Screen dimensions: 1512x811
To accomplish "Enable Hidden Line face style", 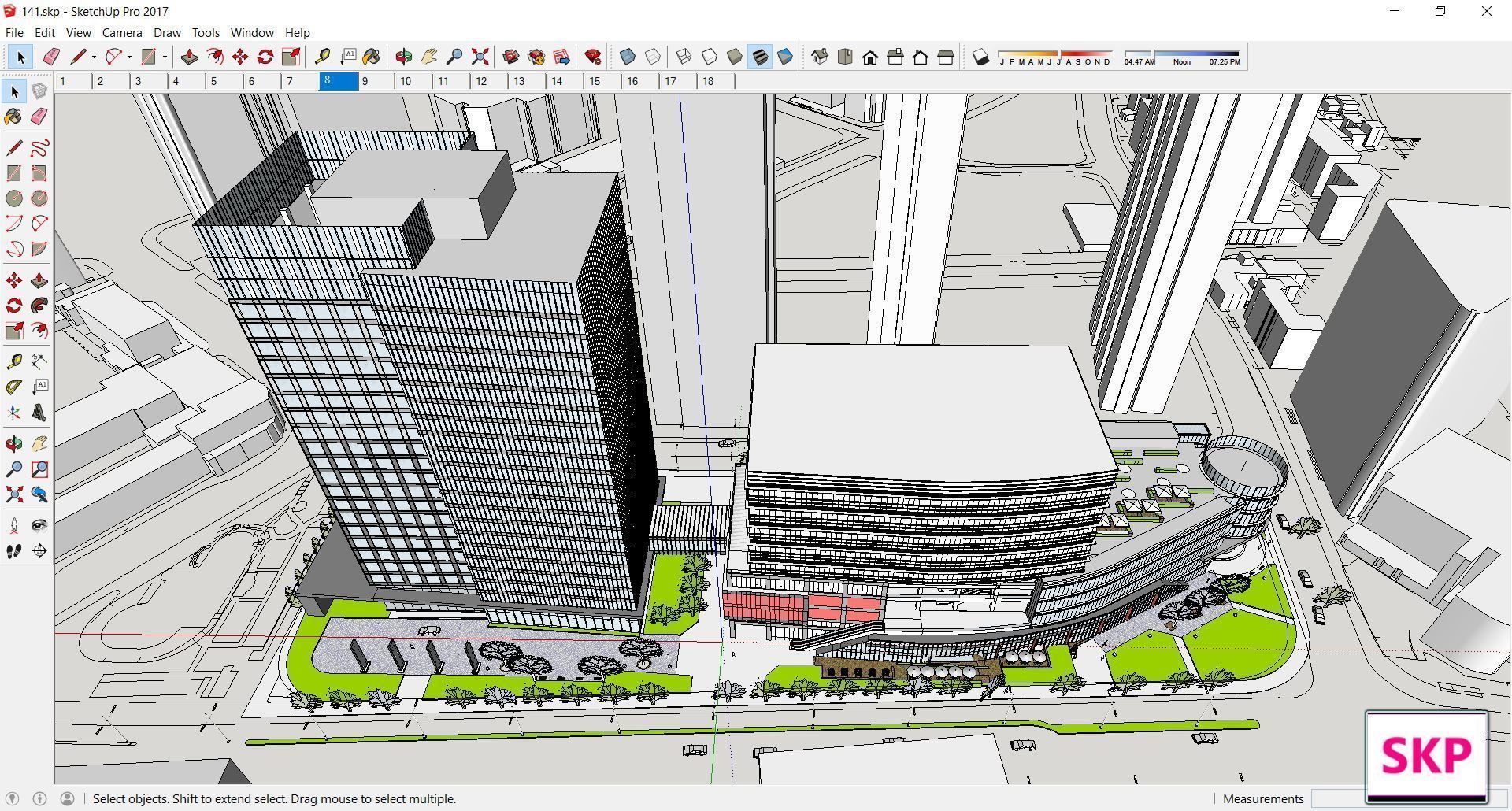I will [710, 57].
